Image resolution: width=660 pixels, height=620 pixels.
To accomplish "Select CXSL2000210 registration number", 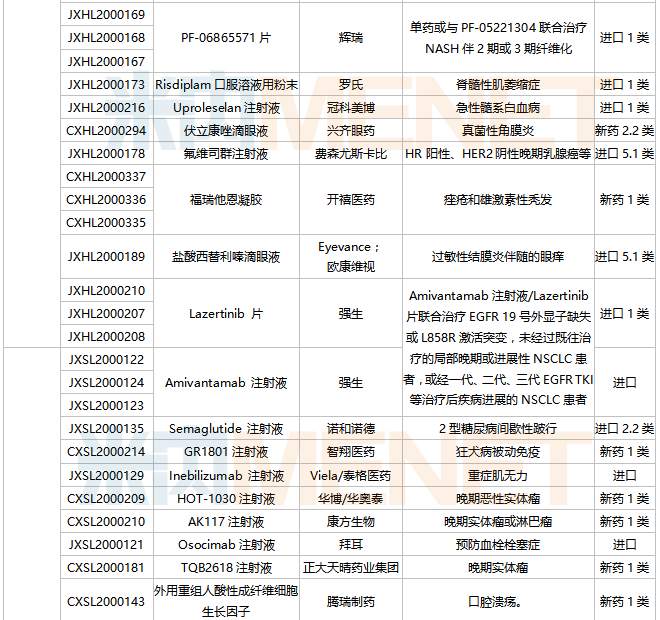I will pos(106,522).
